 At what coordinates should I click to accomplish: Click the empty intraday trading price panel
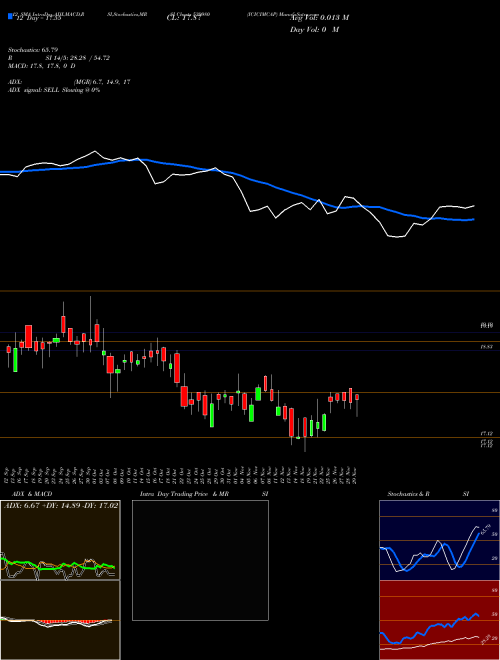click(200, 560)
